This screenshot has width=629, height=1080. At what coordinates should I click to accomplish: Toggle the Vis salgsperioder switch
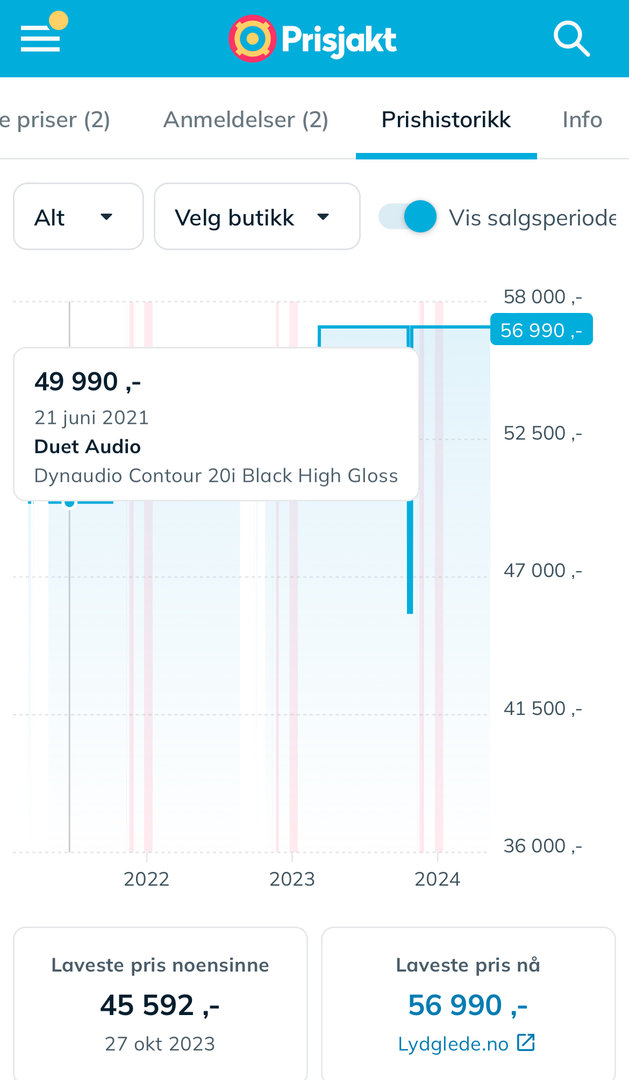tap(409, 217)
